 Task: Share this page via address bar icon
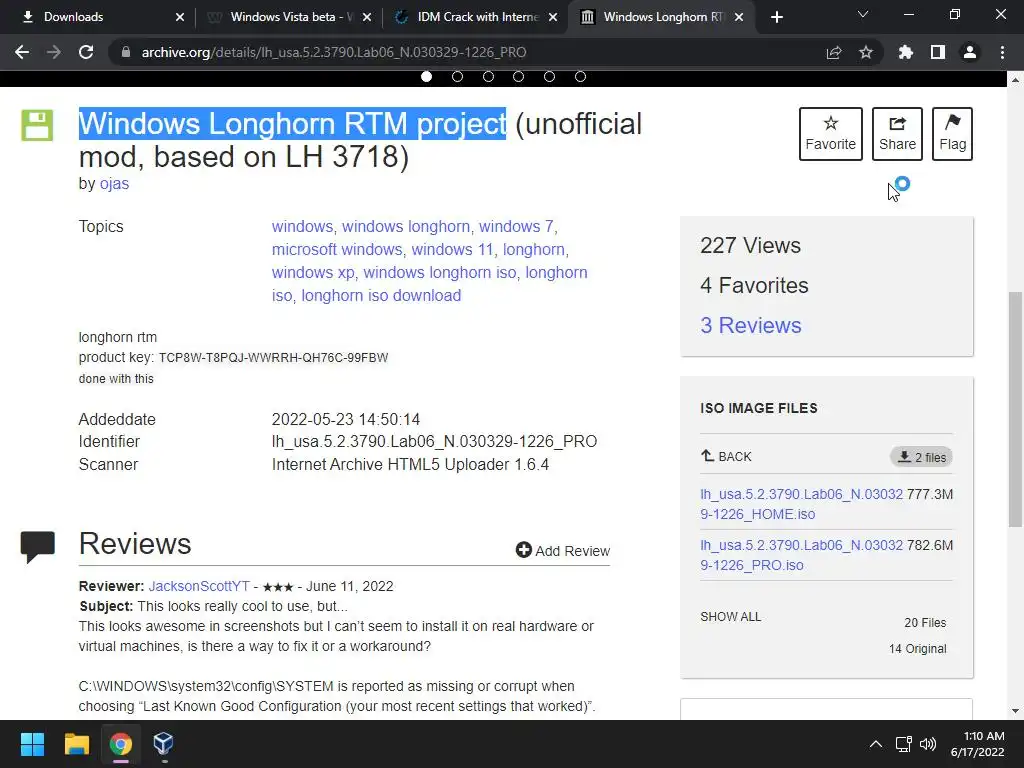(834, 52)
